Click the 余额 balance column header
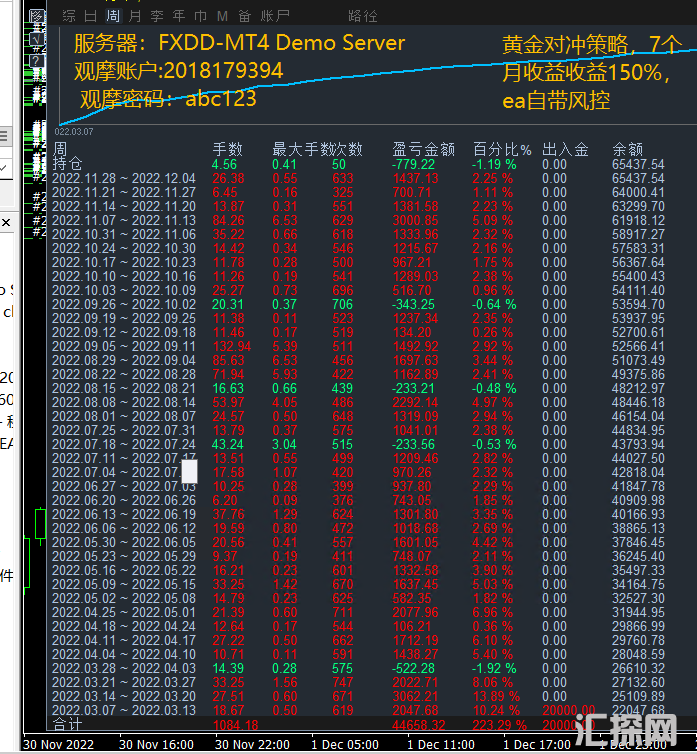The height and width of the screenshot is (754, 697). tap(629, 149)
